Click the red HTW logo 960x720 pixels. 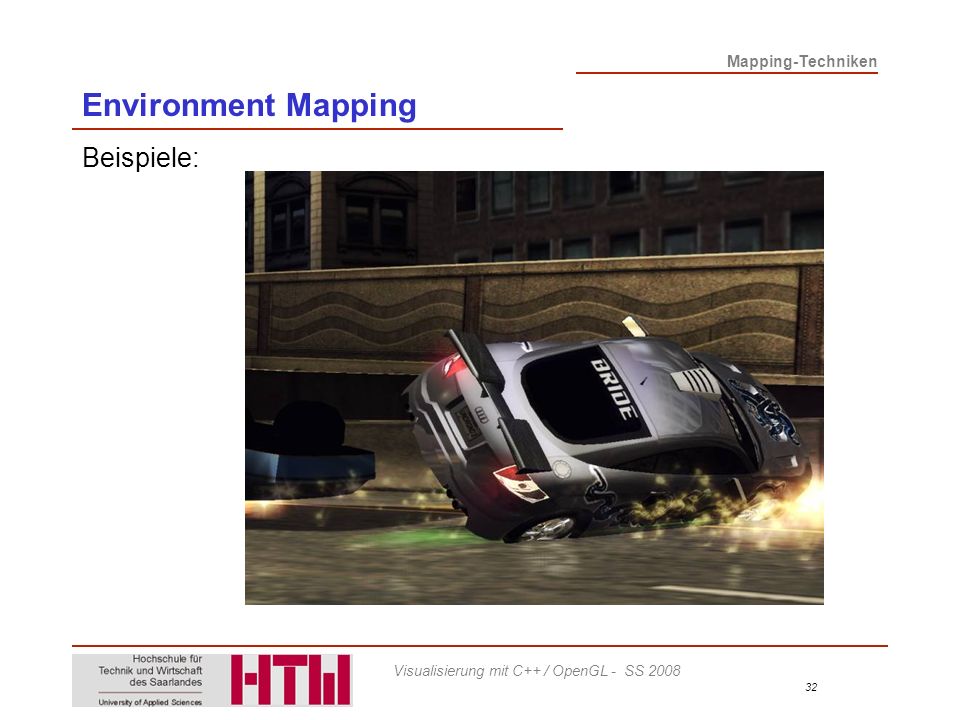tap(291, 680)
